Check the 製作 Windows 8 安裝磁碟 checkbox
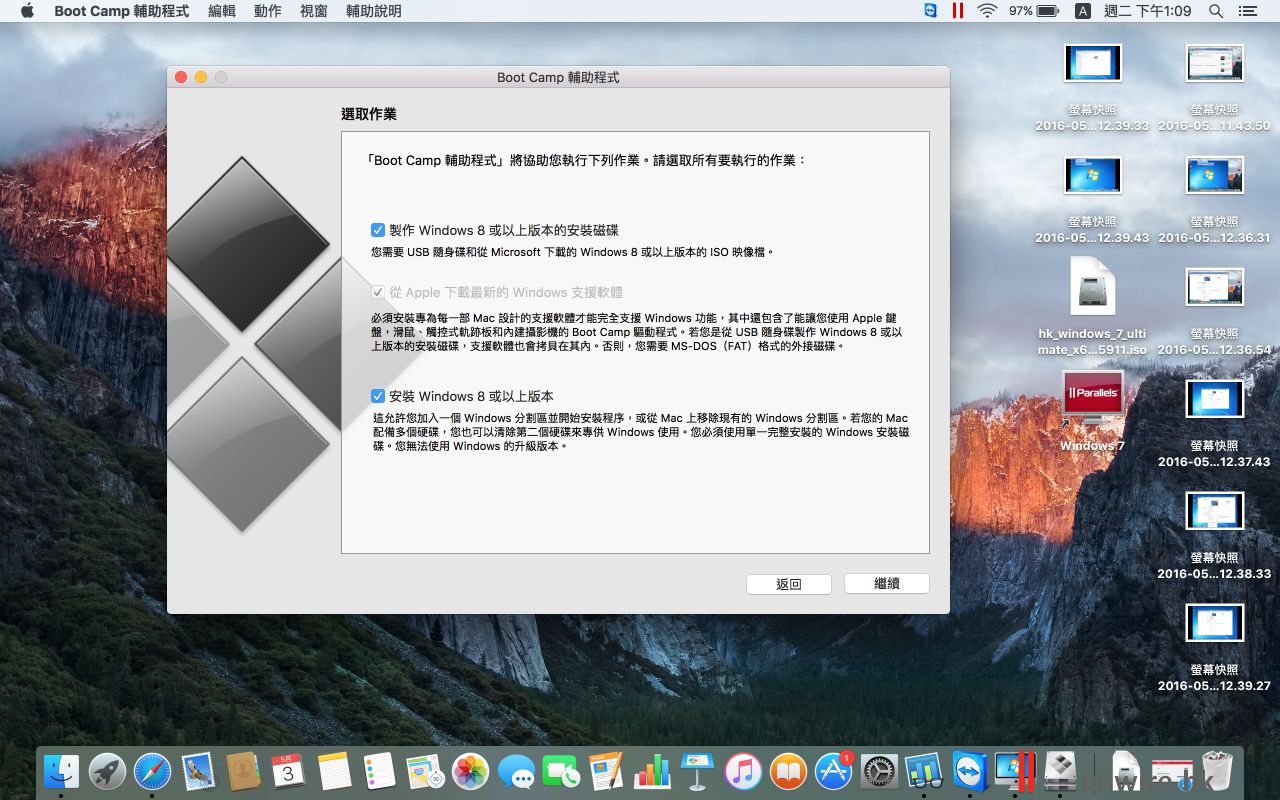The image size is (1280, 800). coord(378,230)
